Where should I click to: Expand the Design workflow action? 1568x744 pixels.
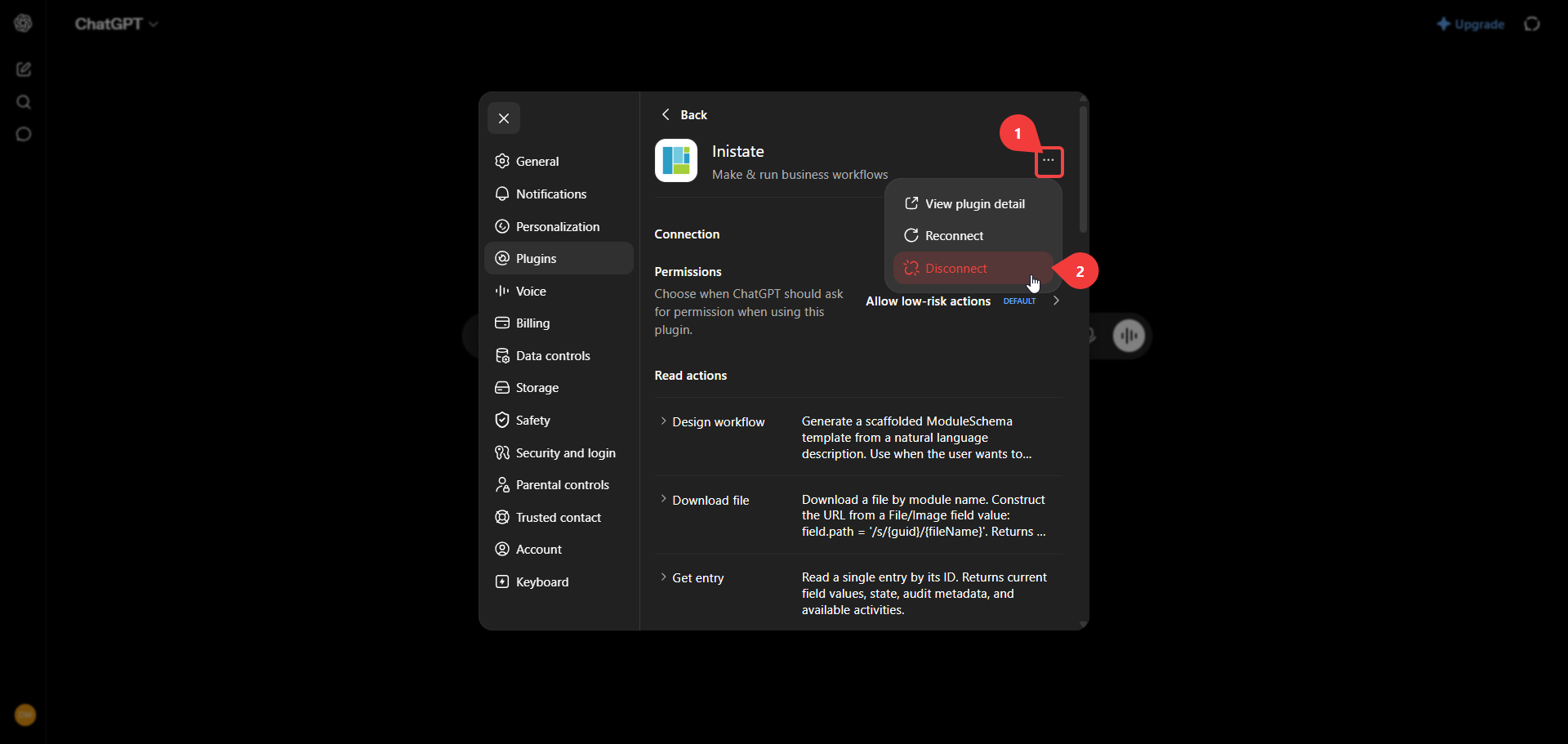[x=712, y=422]
